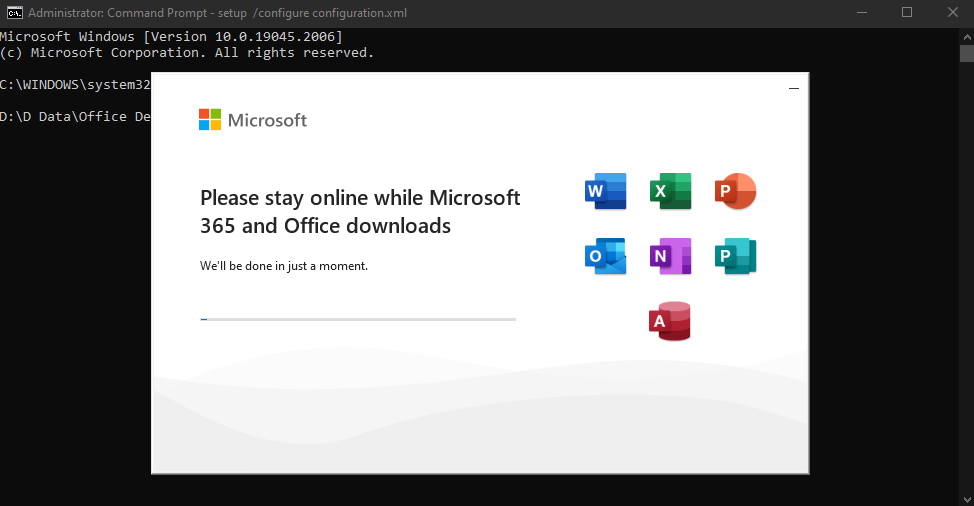
Task: Maximize the Command Prompt window
Action: 907,12
